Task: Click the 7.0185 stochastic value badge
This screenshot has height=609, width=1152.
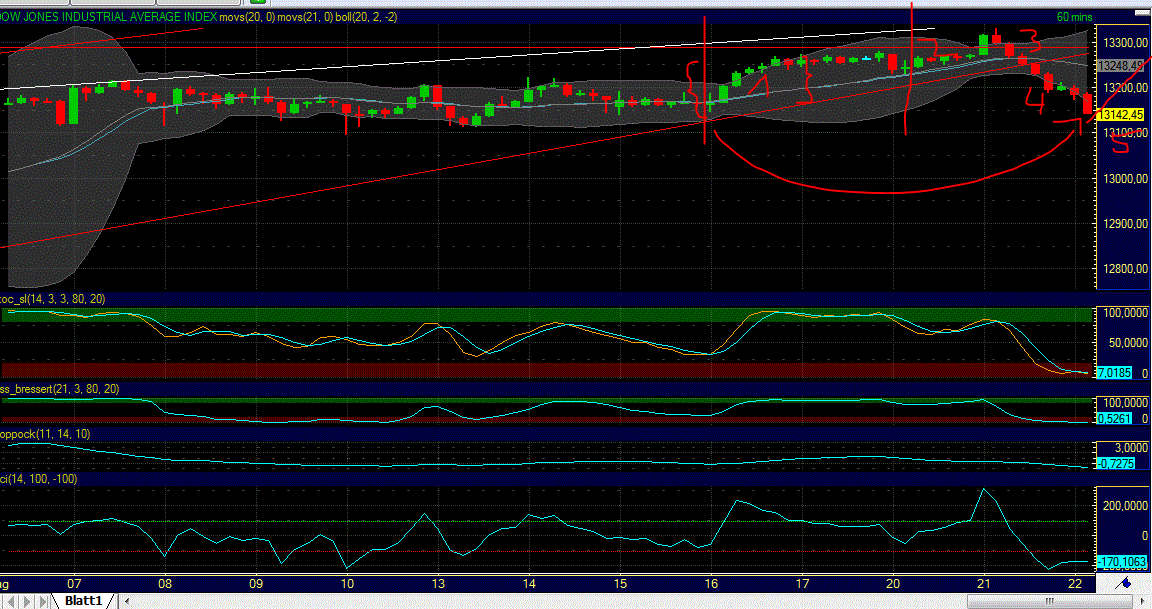Action: (1113, 372)
